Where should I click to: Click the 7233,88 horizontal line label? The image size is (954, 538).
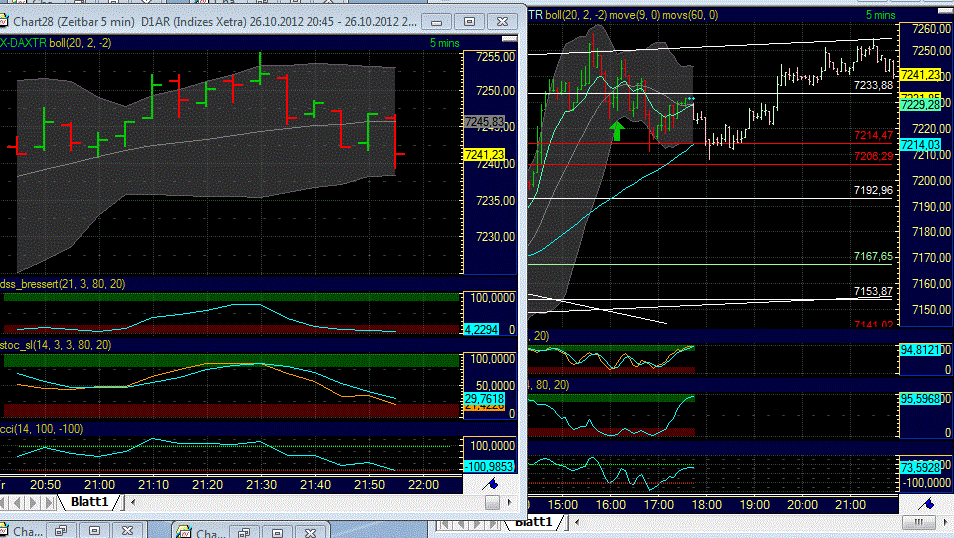click(x=873, y=85)
